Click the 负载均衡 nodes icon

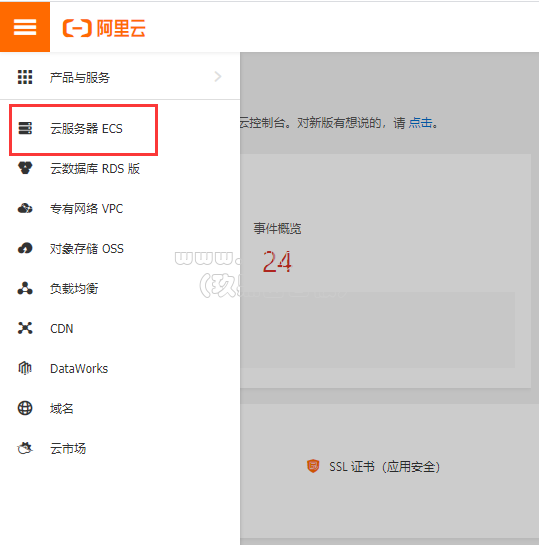[25, 288]
